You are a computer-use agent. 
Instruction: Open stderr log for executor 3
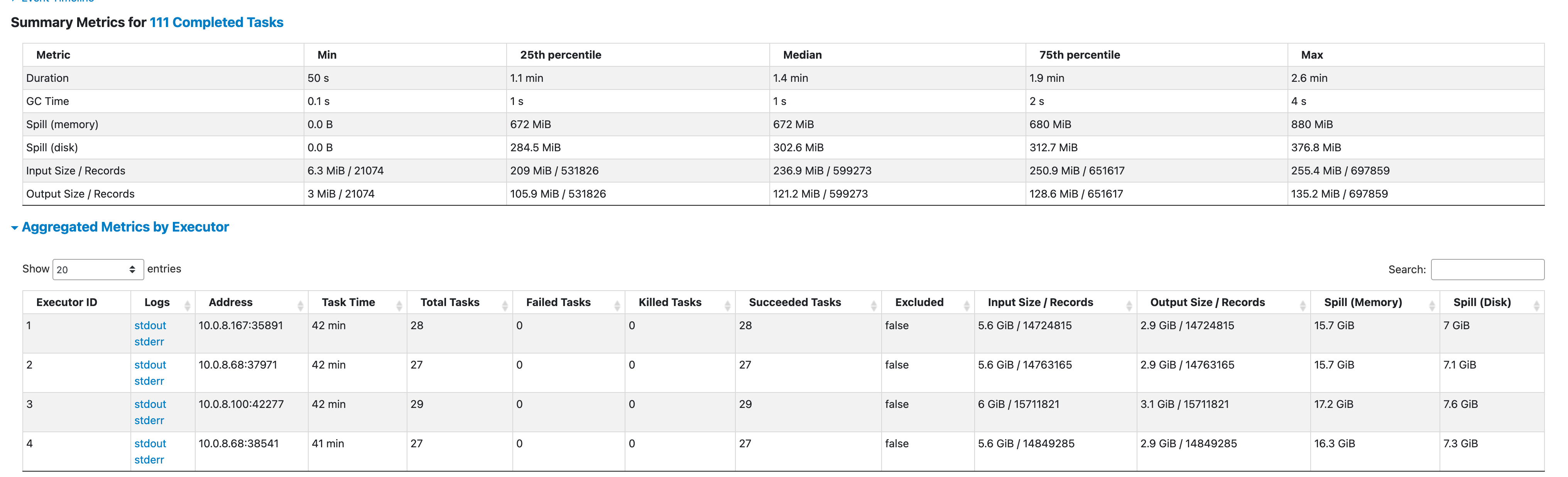[x=149, y=420]
